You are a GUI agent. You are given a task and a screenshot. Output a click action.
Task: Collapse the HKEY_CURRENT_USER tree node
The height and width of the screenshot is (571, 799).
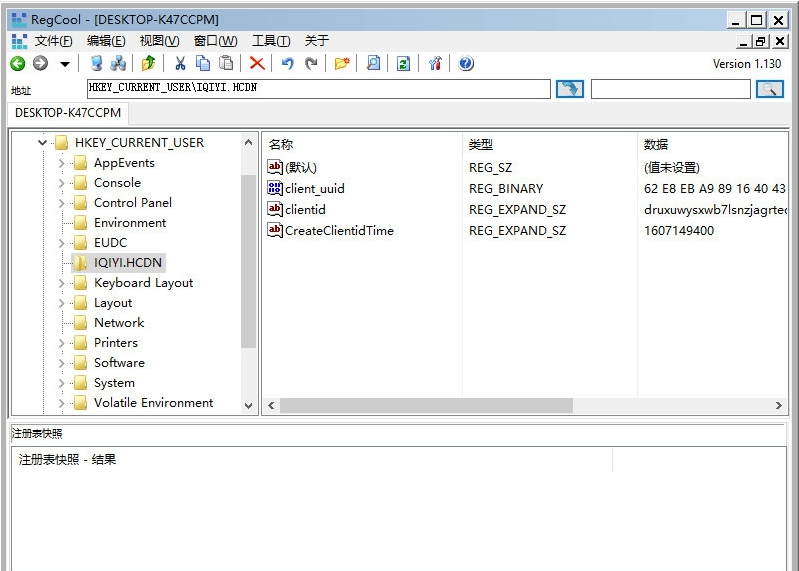pos(43,143)
